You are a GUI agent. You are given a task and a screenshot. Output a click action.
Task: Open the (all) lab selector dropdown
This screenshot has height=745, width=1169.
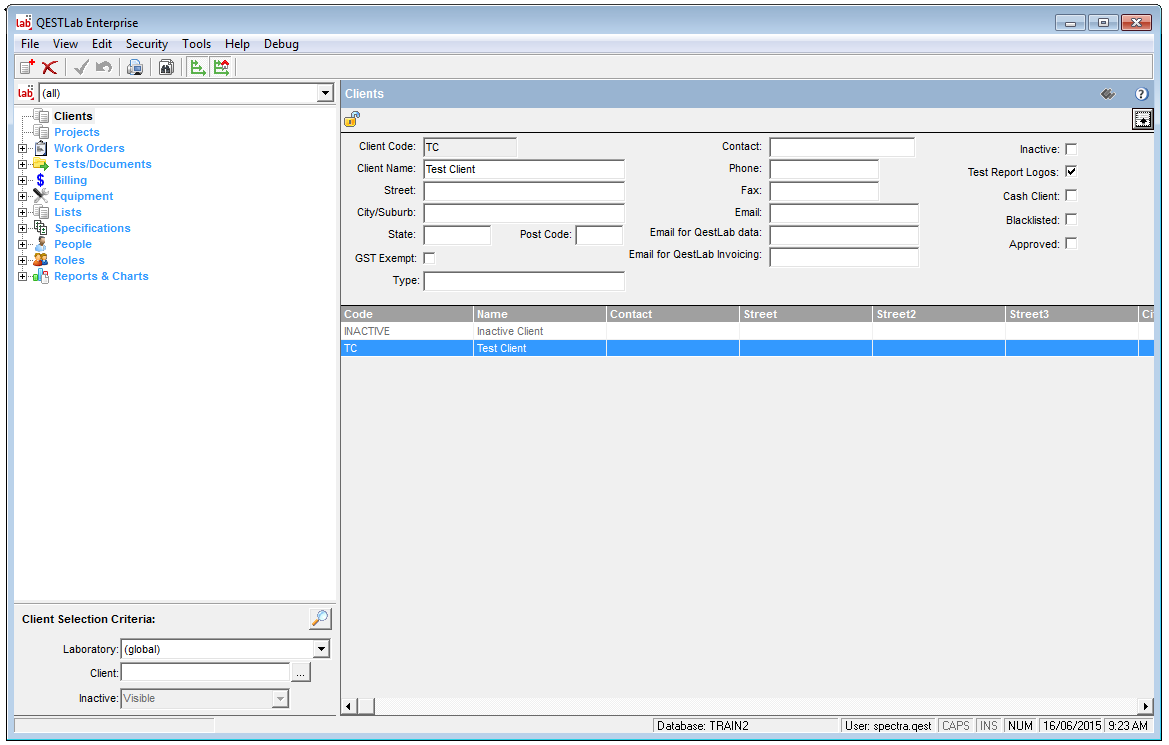[x=324, y=93]
